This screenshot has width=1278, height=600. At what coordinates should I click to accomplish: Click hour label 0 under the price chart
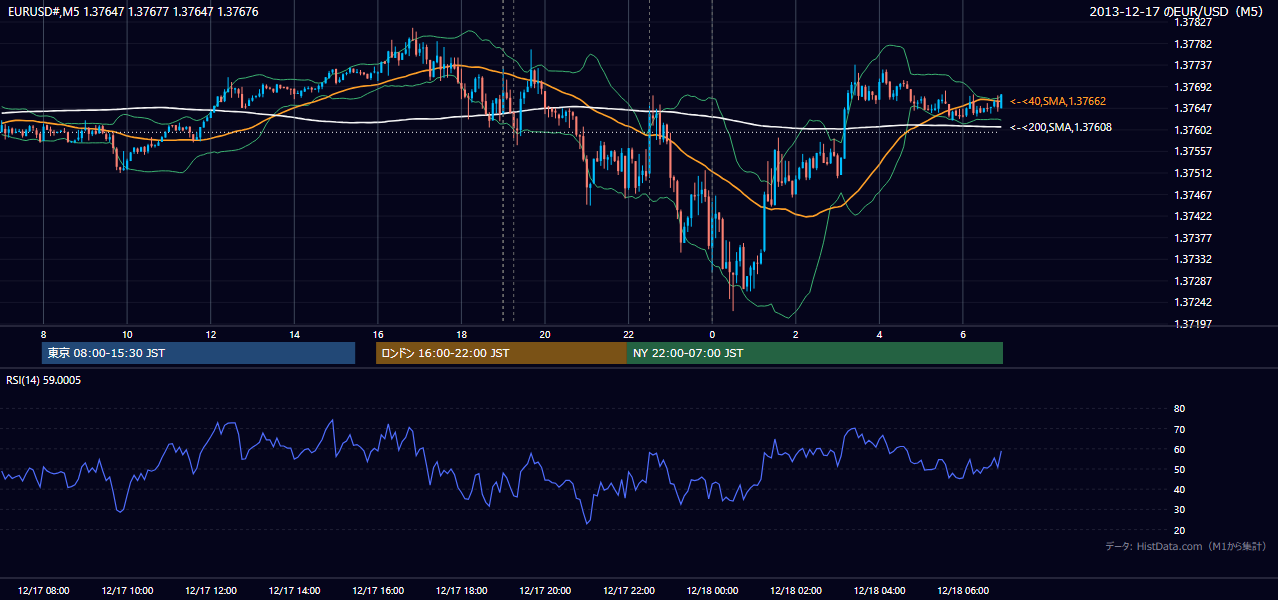(x=712, y=334)
